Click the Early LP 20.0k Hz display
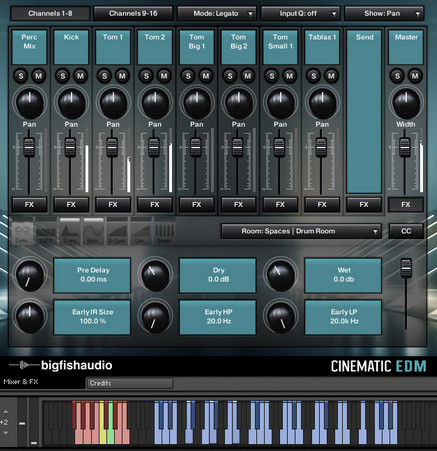Viewport: 437px width, 451px height. pos(343,317)
